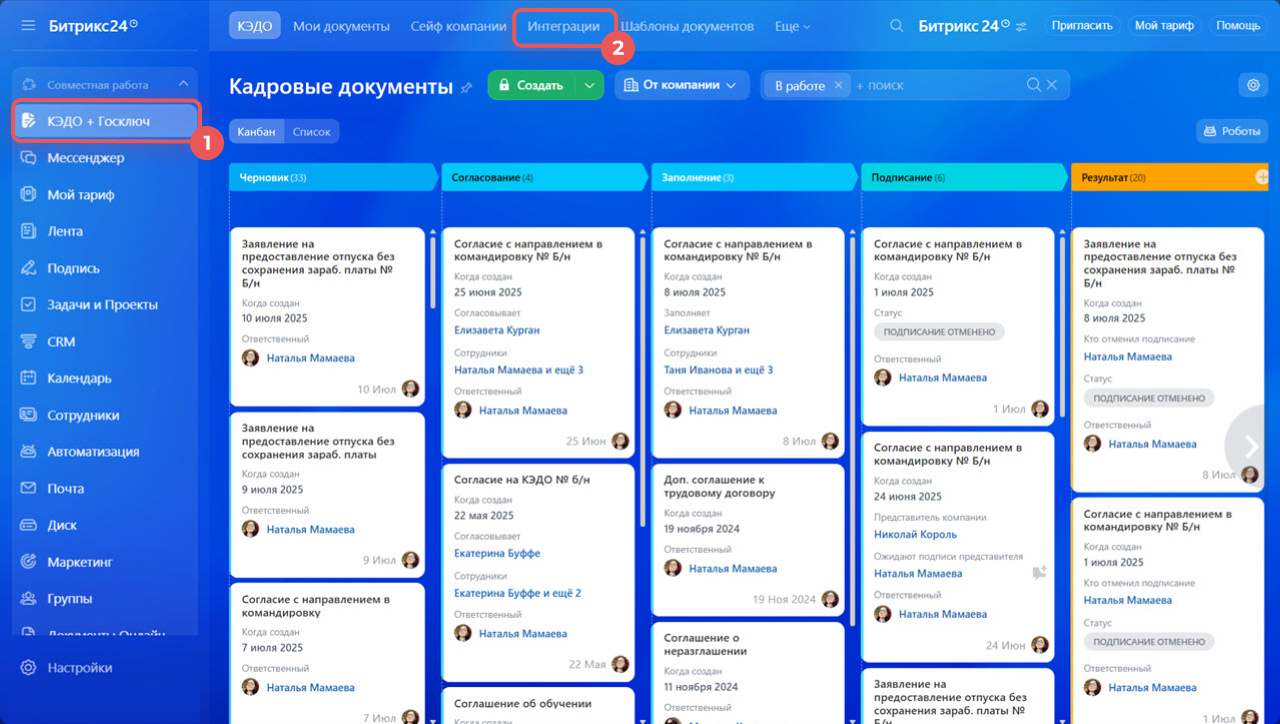This screenshot has height=724, width=1280.
Task: Switch to Список view
Action: 312,131
